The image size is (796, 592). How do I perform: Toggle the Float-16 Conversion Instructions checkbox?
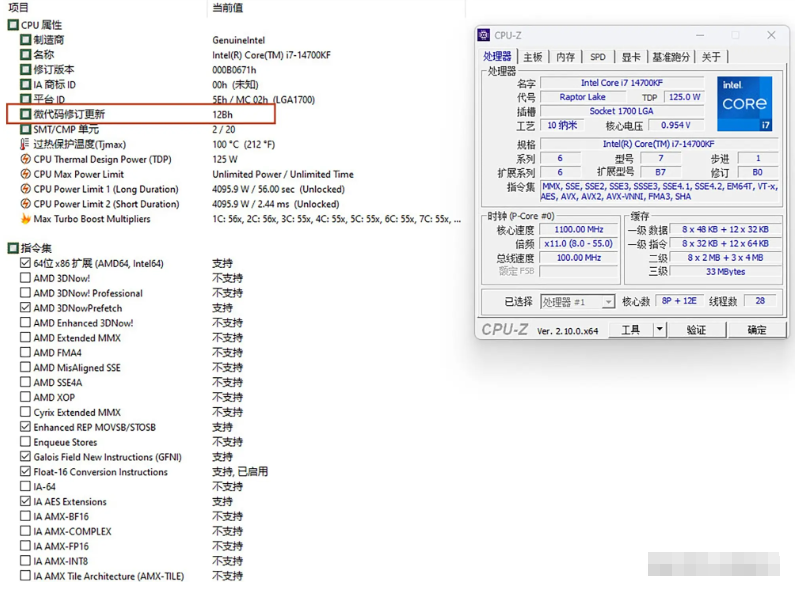(25, 472)
